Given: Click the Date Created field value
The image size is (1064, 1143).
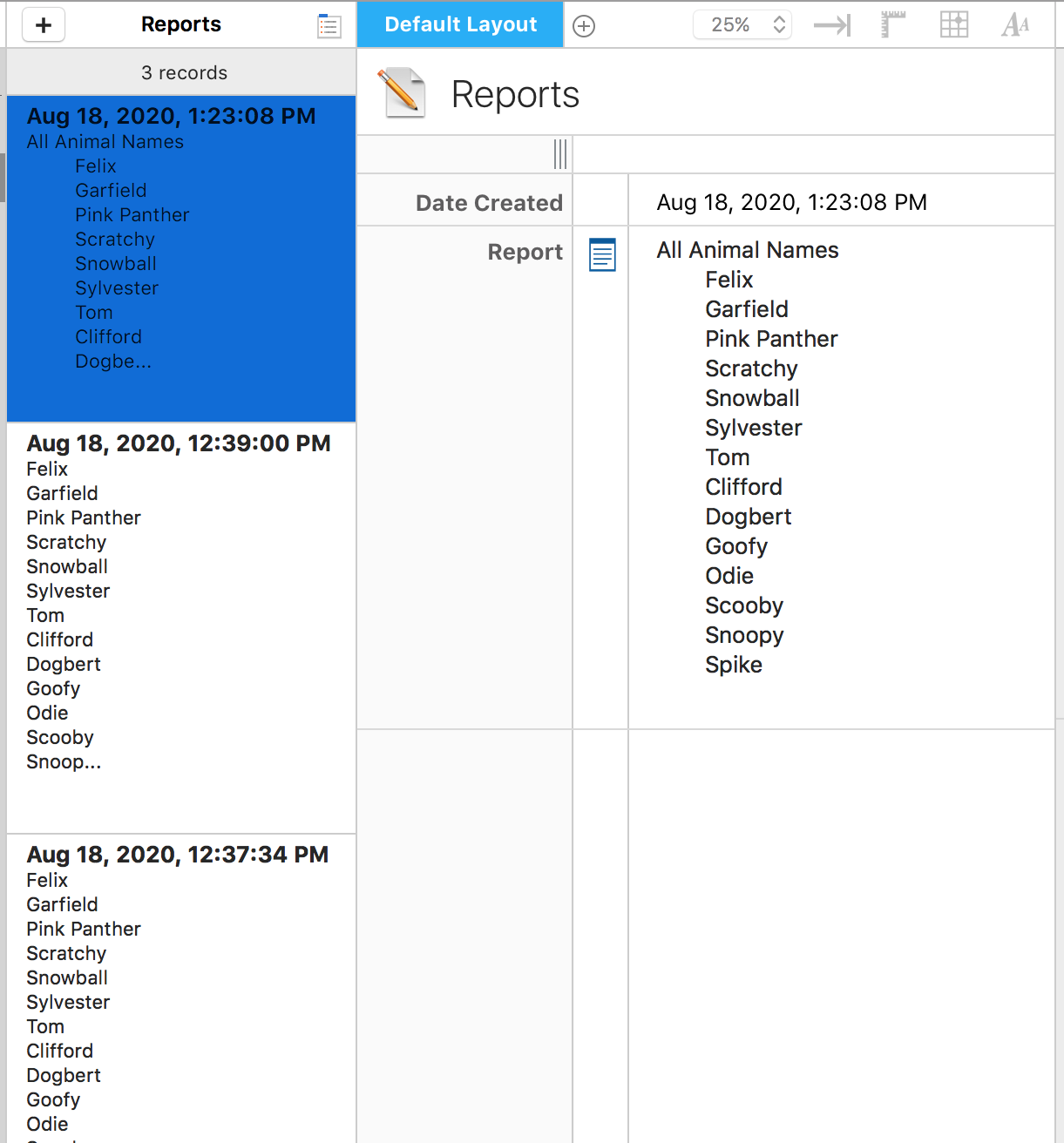Looking at the screenshot, I should tap(791, 202).
